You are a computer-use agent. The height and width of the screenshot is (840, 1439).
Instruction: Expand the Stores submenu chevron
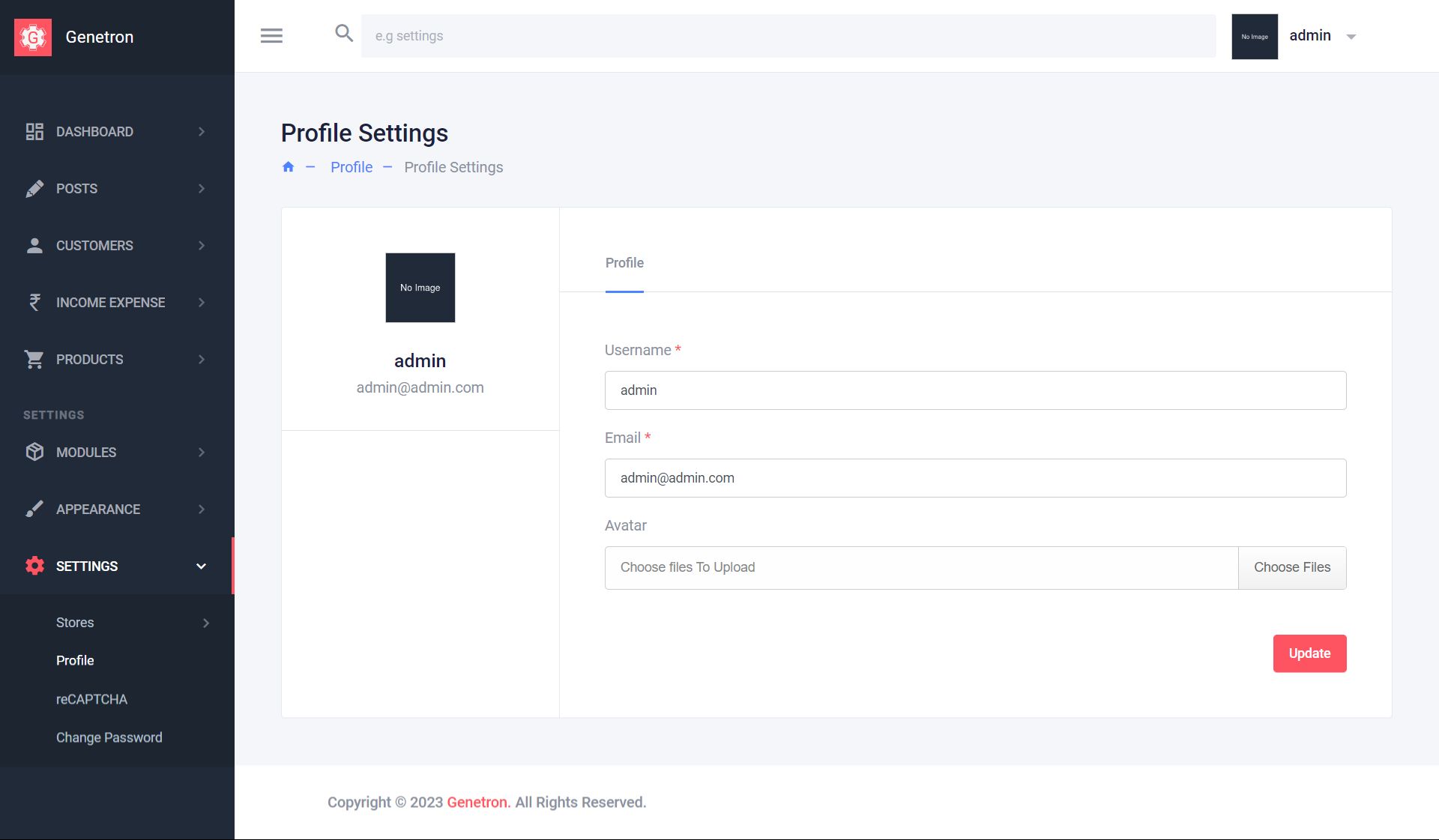[206, 623]
